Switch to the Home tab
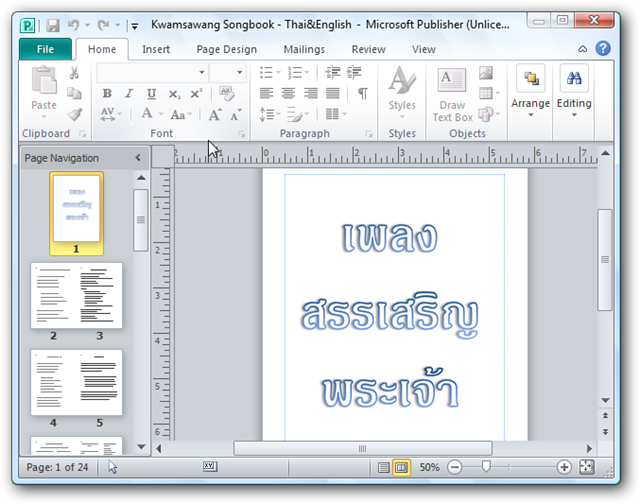640x504 pixels. pos(102,49)
